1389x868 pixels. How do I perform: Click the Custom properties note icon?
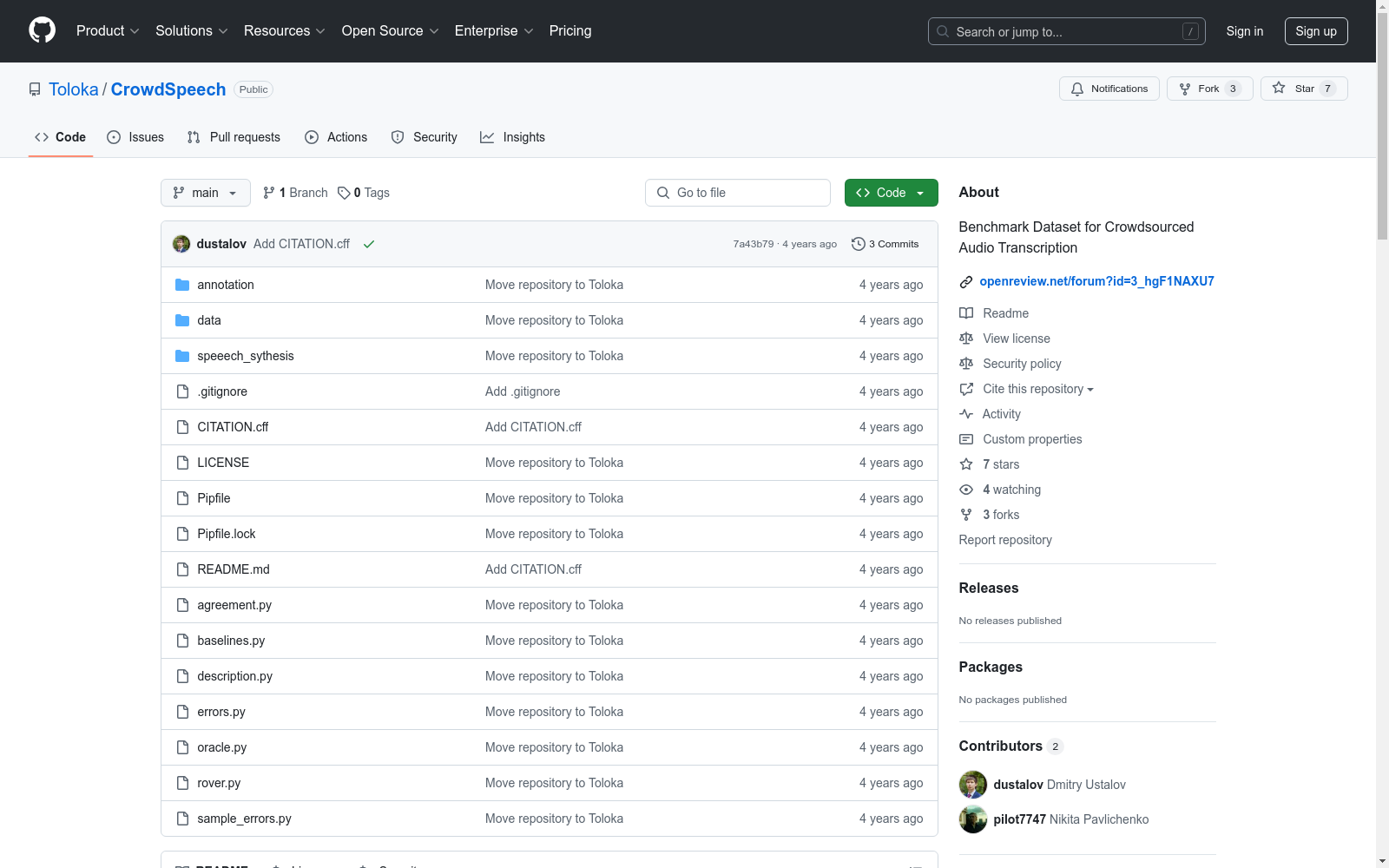tap(966, 439)
